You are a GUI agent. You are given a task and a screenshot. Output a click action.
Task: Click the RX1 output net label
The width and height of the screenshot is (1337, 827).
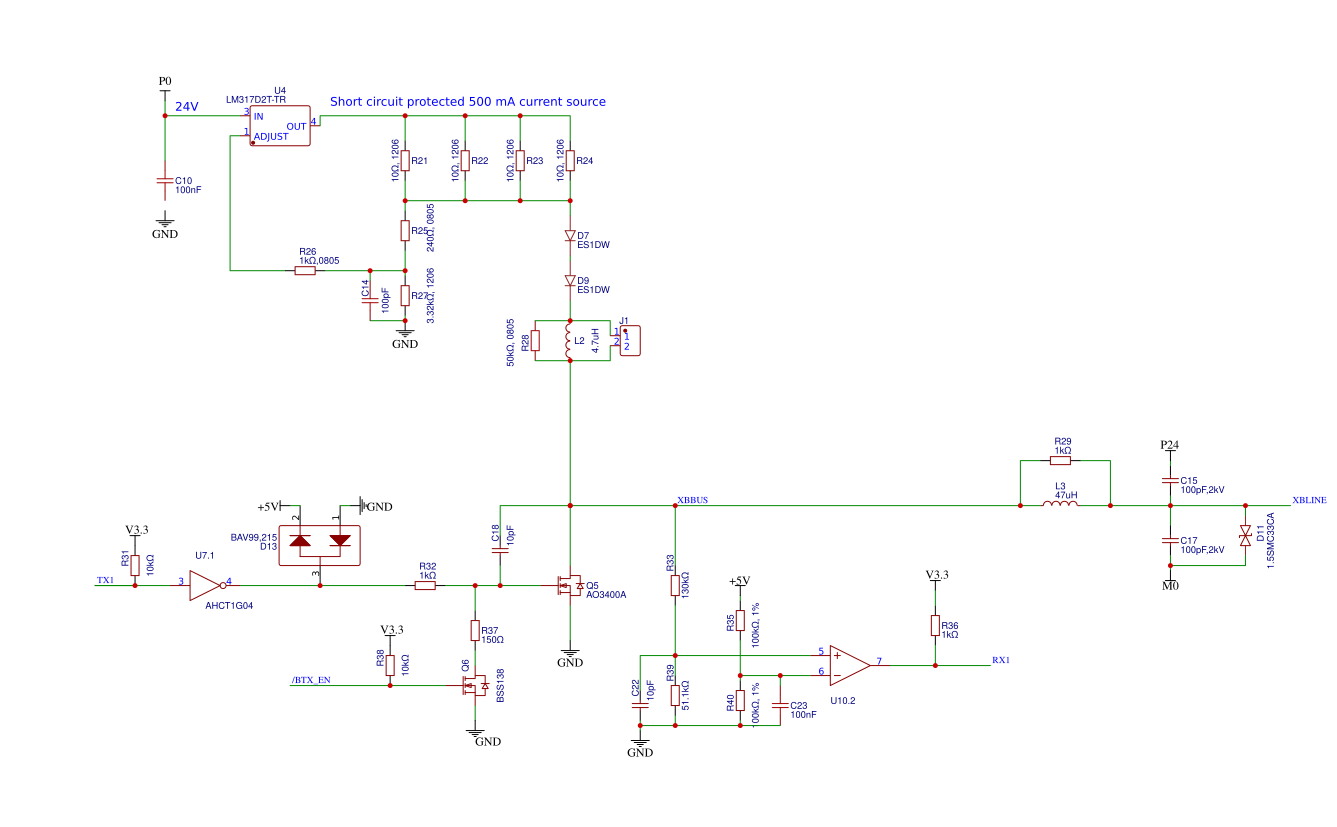1000,660
